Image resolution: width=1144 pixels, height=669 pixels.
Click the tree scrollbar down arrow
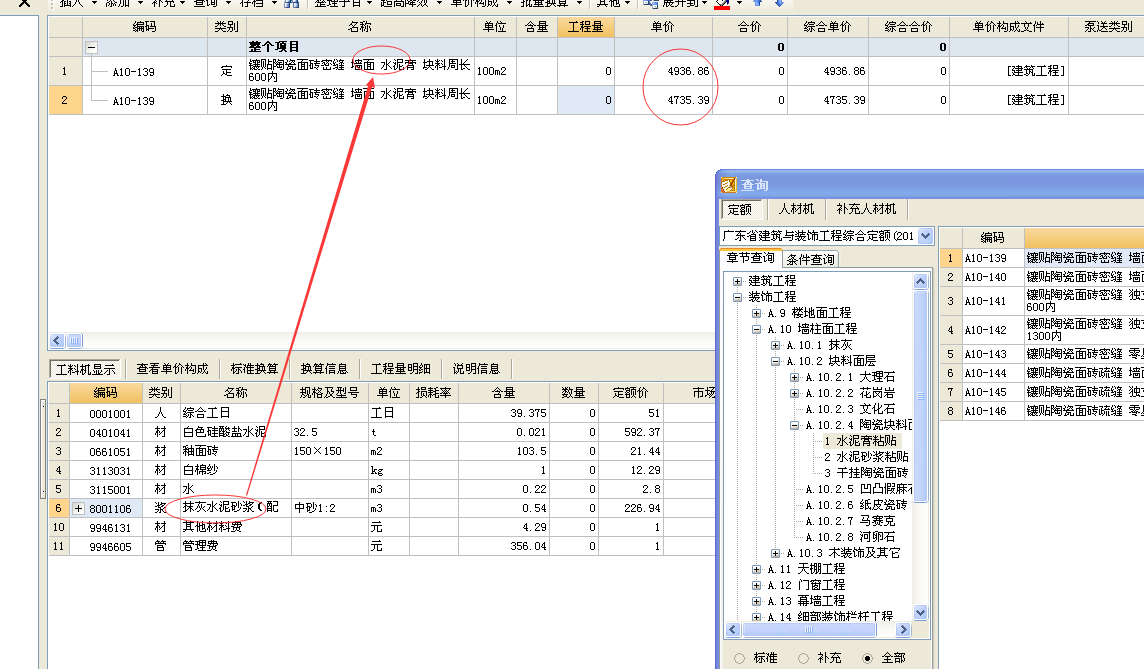click(x=921, y=613)
